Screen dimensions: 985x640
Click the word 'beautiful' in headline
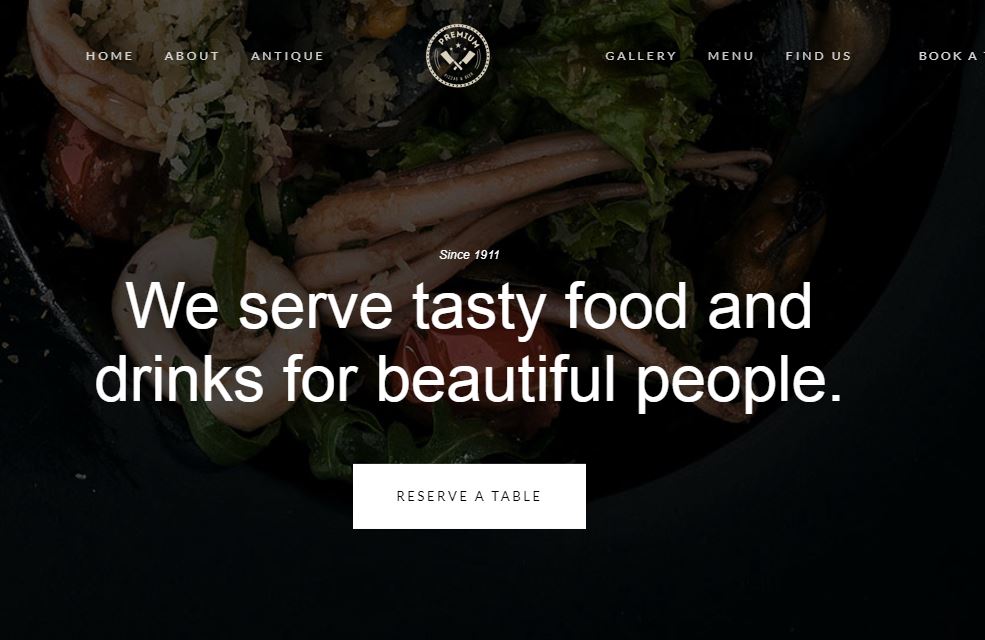[496, 378]
